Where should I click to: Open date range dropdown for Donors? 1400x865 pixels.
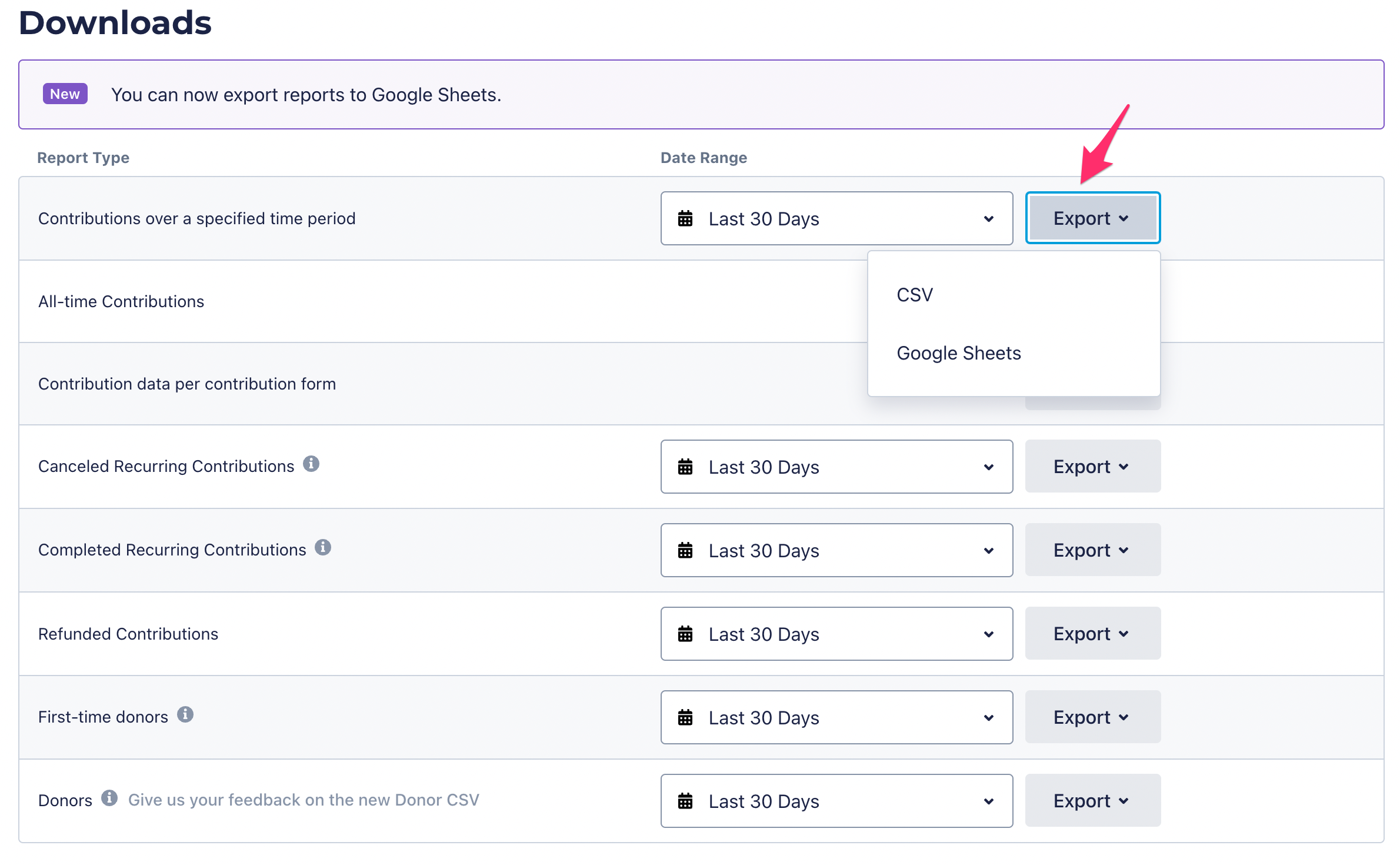[x=836, y=801]
